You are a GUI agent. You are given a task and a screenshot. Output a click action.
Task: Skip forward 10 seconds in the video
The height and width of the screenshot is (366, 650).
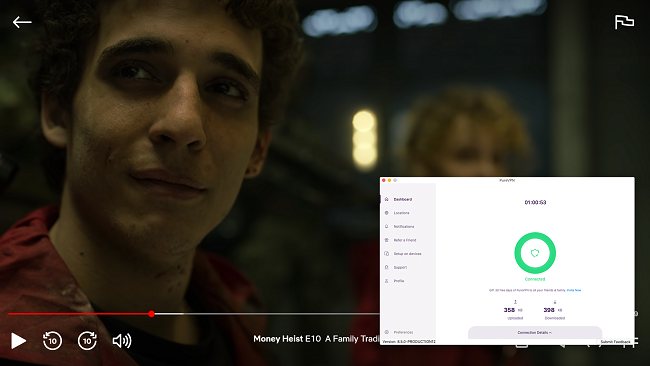pyautogui.click(x=87, y=341)
